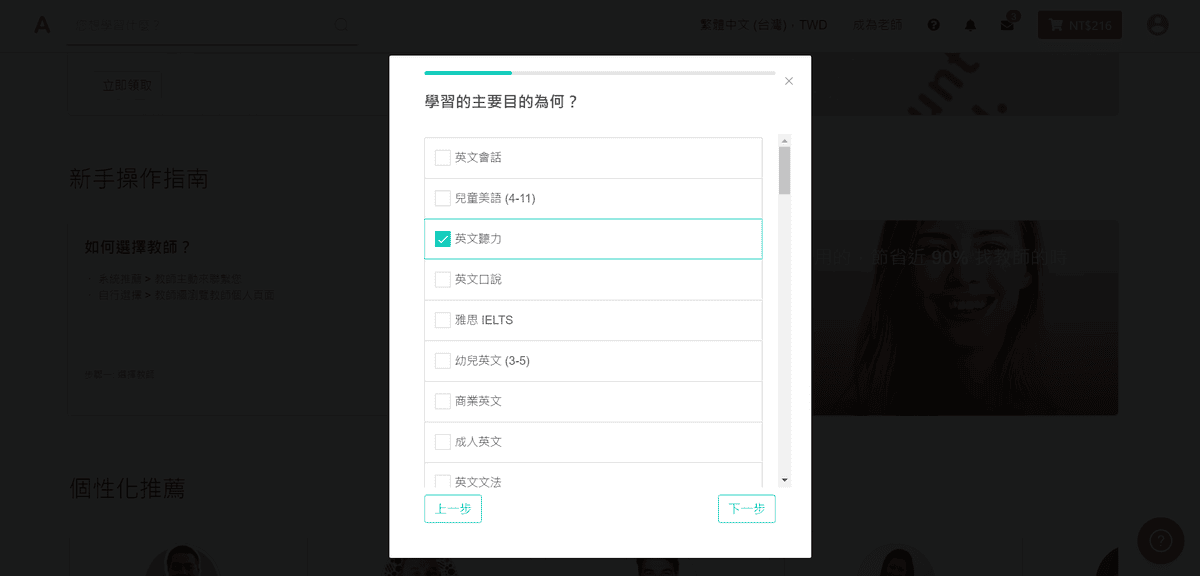Check the 英文會話 option
This screenshot has height=576, width=1200.
click(x=442, y=157)
